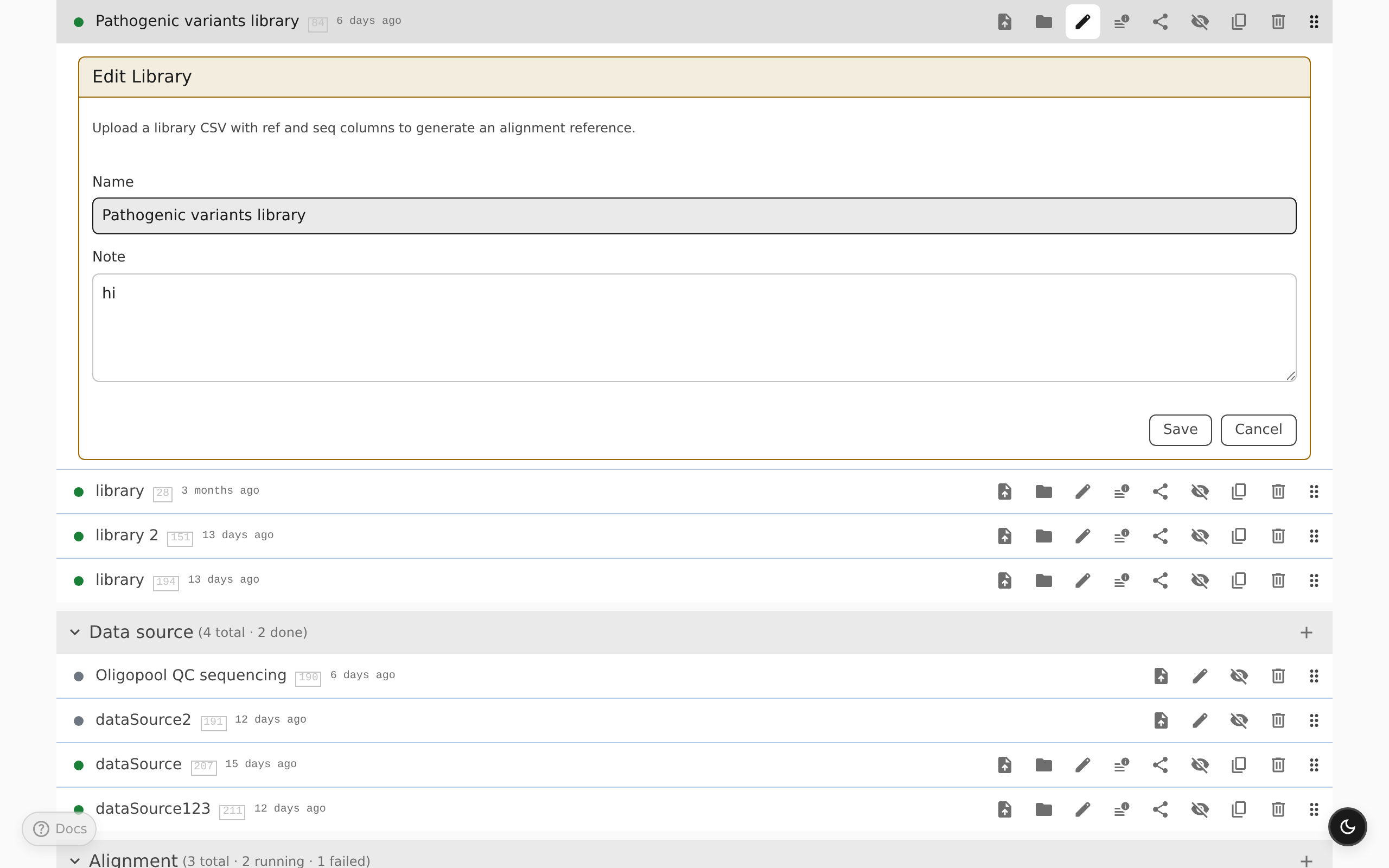Edit dataSource123 entry
Image resolution: width=1389 pixels, height=868 pixels.
click(1082, 809)
